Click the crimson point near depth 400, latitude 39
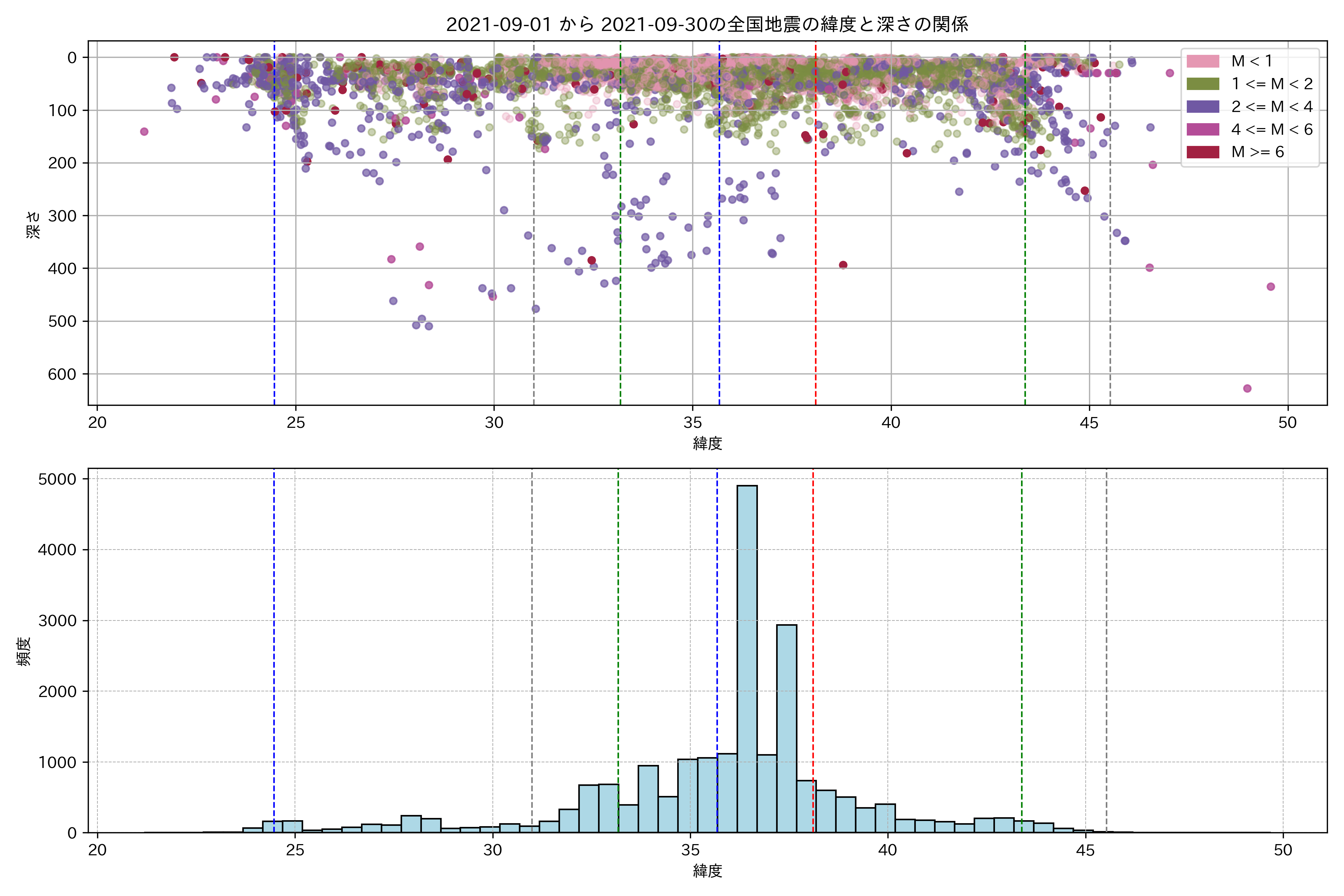The image size is (1344, 896). (x=843, y=265)
